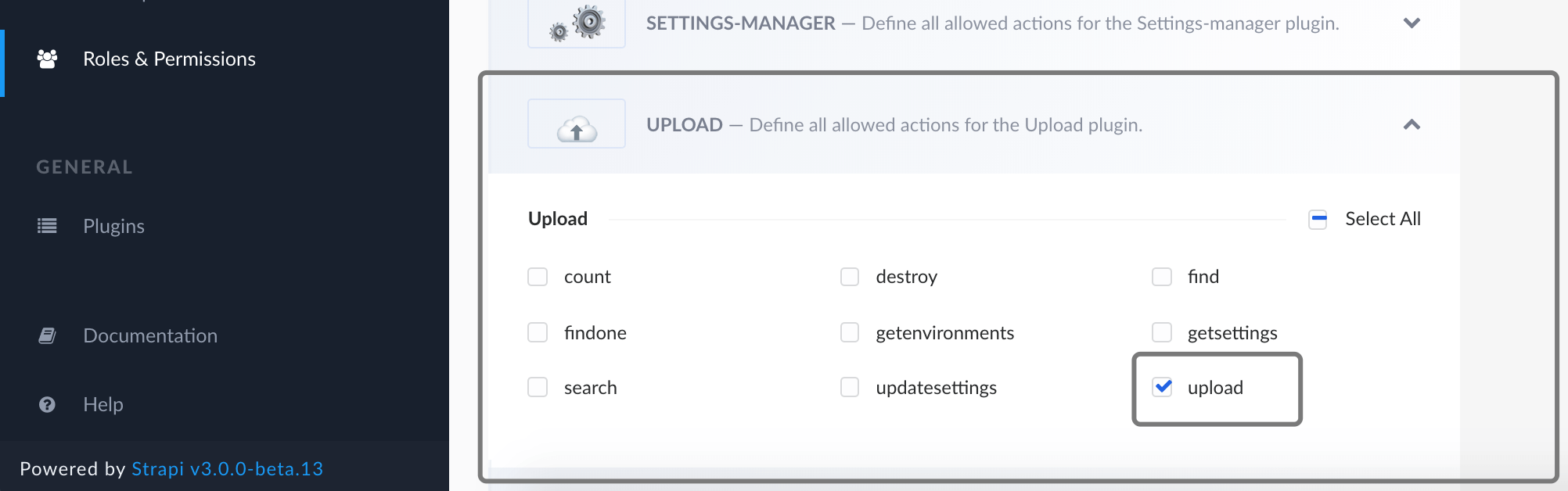Toggle the Select All checkbox
Viewport: 1568px width, 491px height.
point(1318,220)
